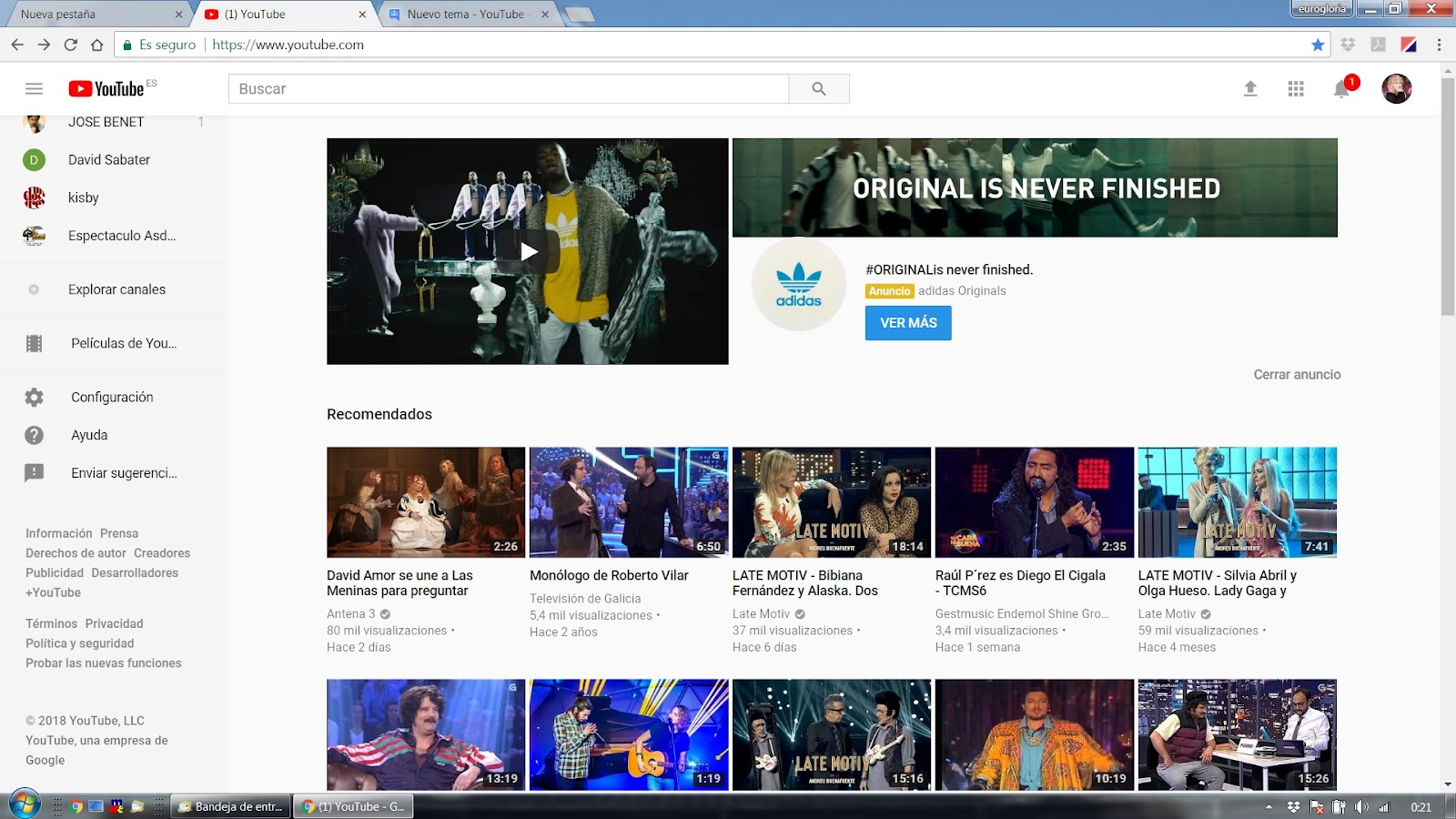Open the Configuración gear icon
The image size is (1456, 819).
(34, 397)
